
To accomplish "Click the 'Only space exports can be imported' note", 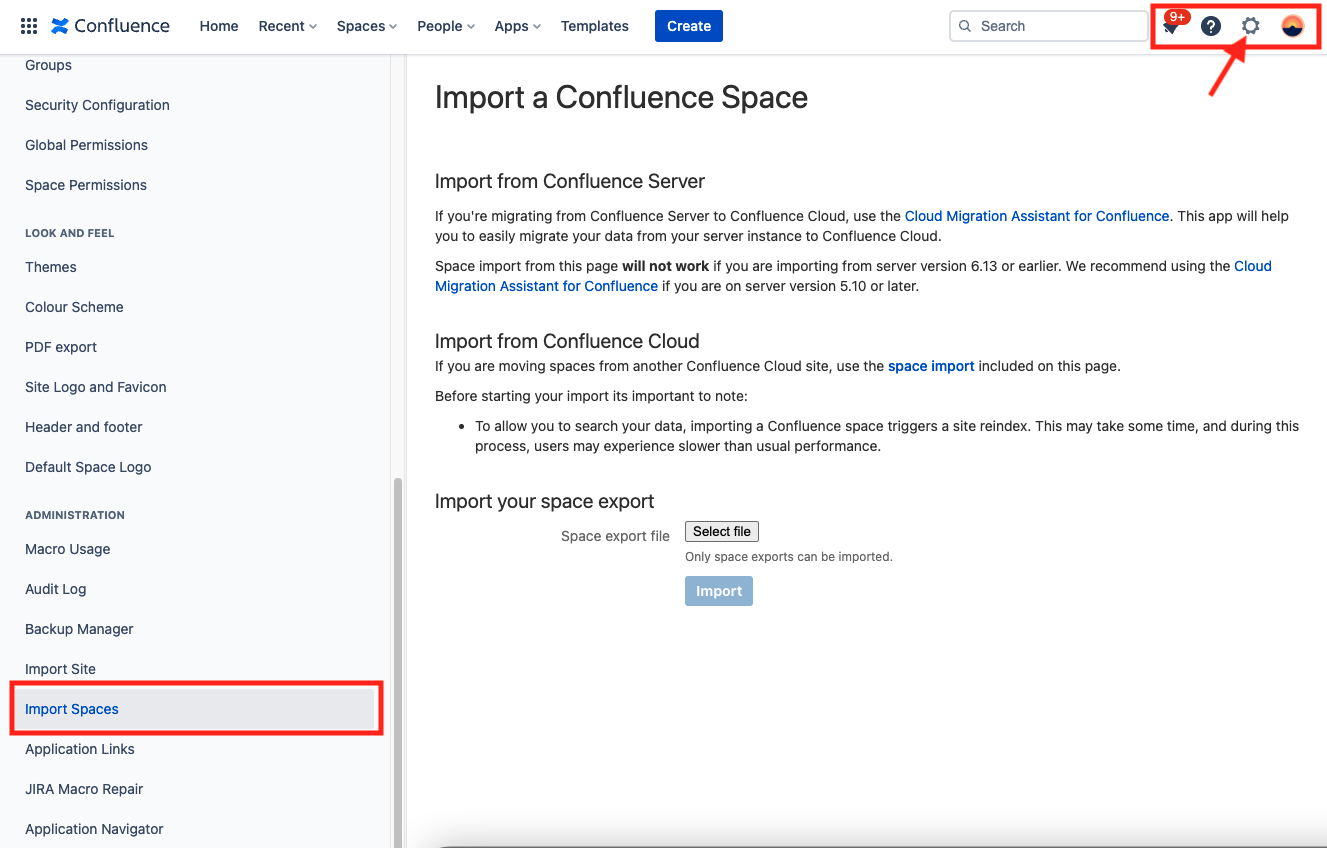I will coord(789,556).
